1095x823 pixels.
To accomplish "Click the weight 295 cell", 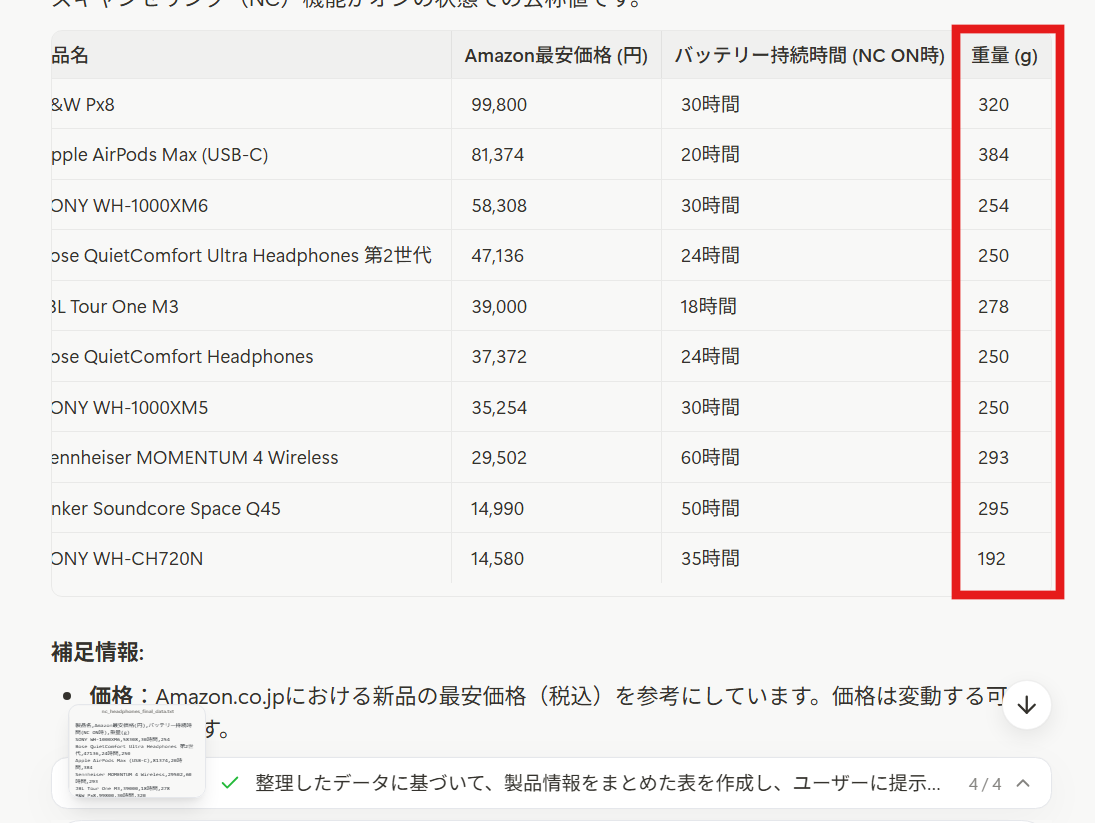I will 993,509.
